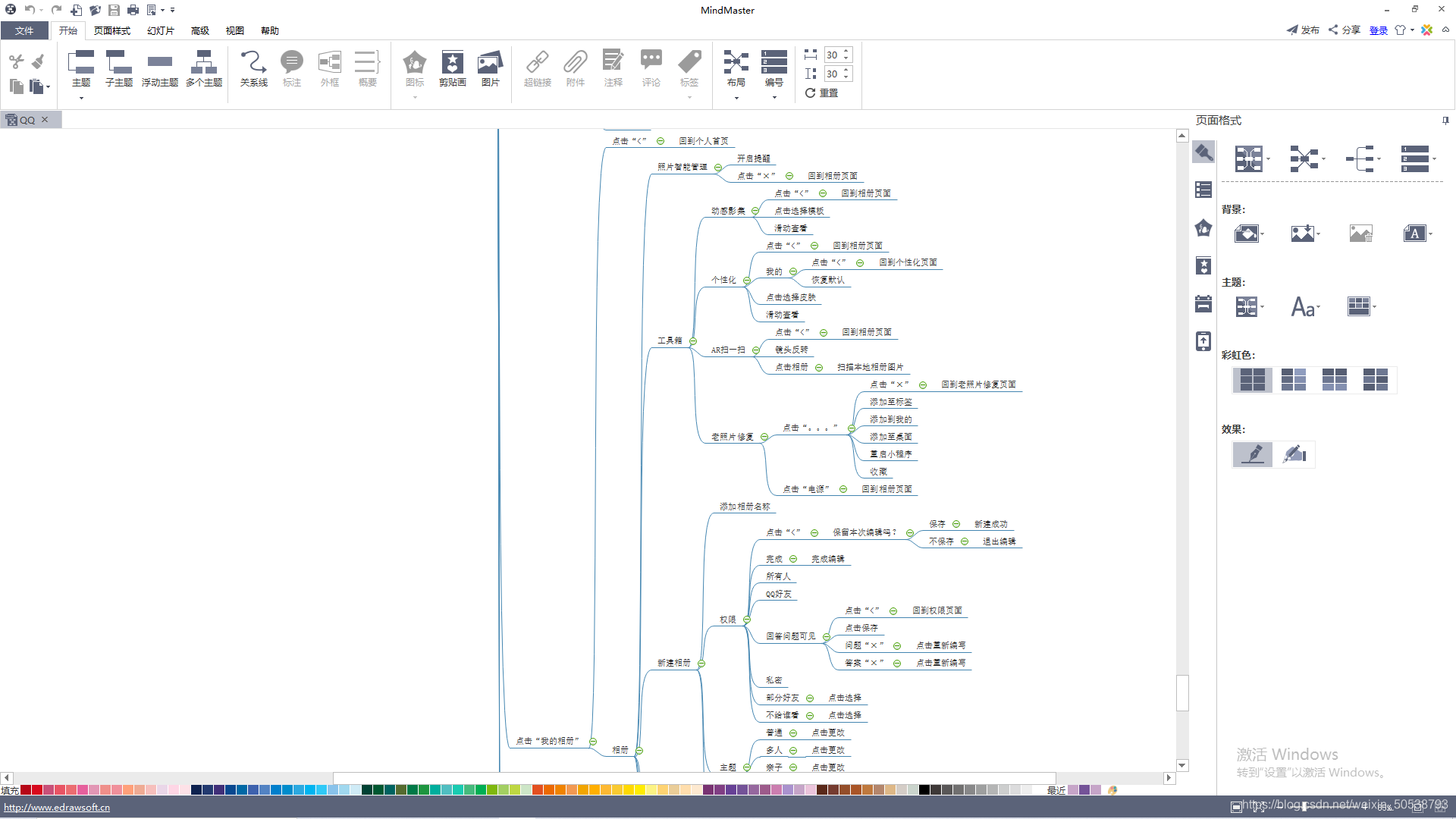This screenshot has width=1456, height=819.
Task: Pick the red swatch in fill palette
Action: click(36, 790)
